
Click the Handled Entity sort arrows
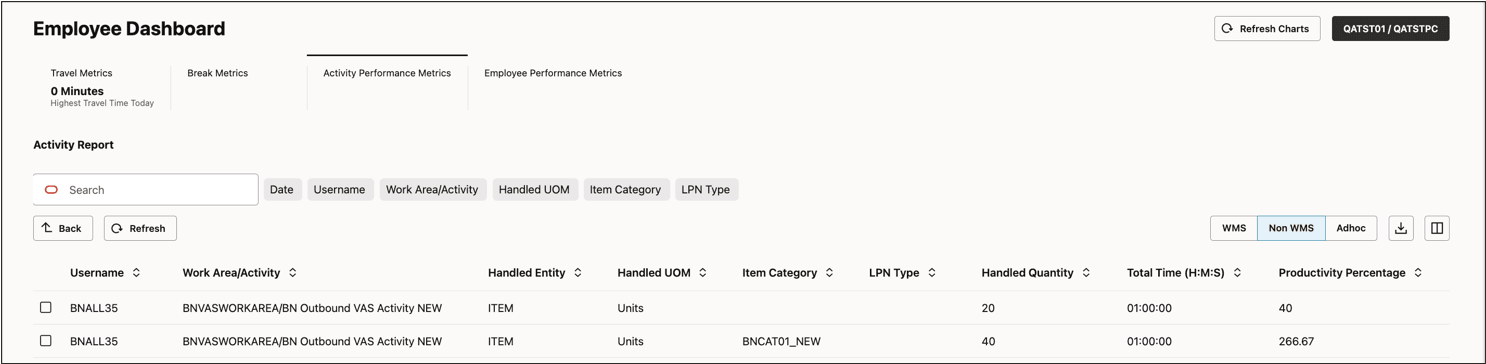(578, 273)
